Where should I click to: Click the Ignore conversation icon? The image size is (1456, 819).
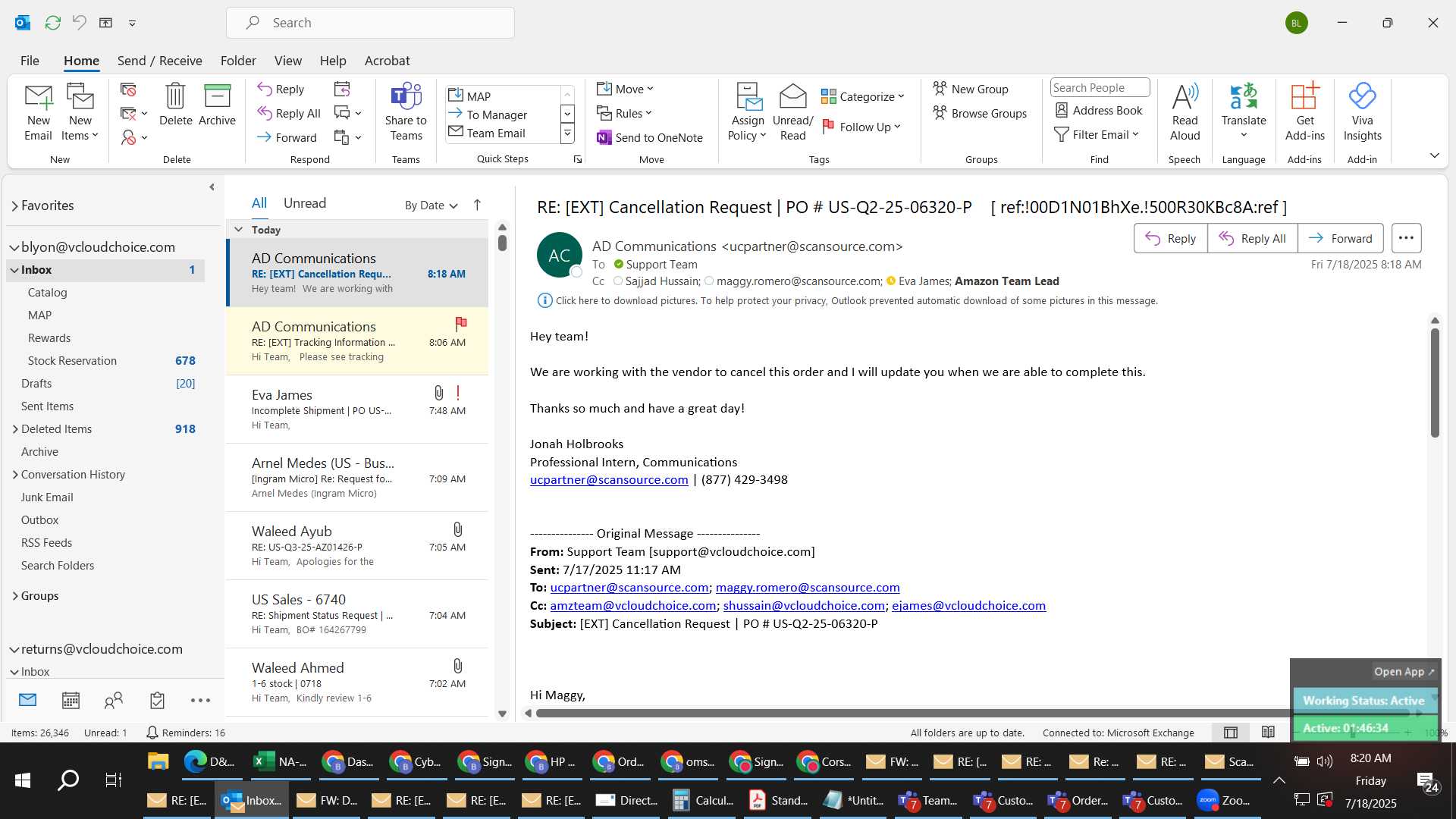click(128, 89)
